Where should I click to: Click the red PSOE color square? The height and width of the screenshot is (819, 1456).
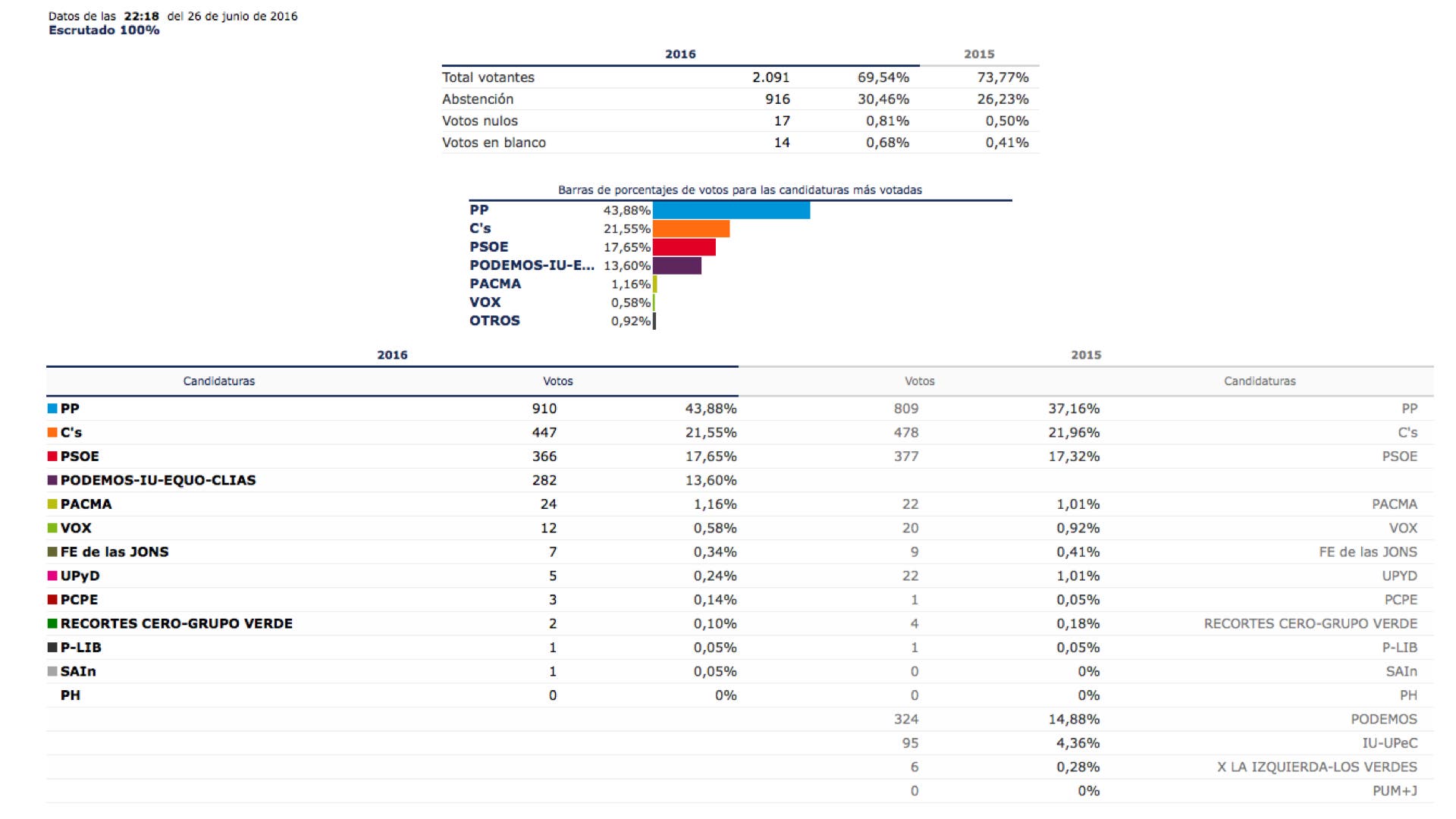coord(52,457)
